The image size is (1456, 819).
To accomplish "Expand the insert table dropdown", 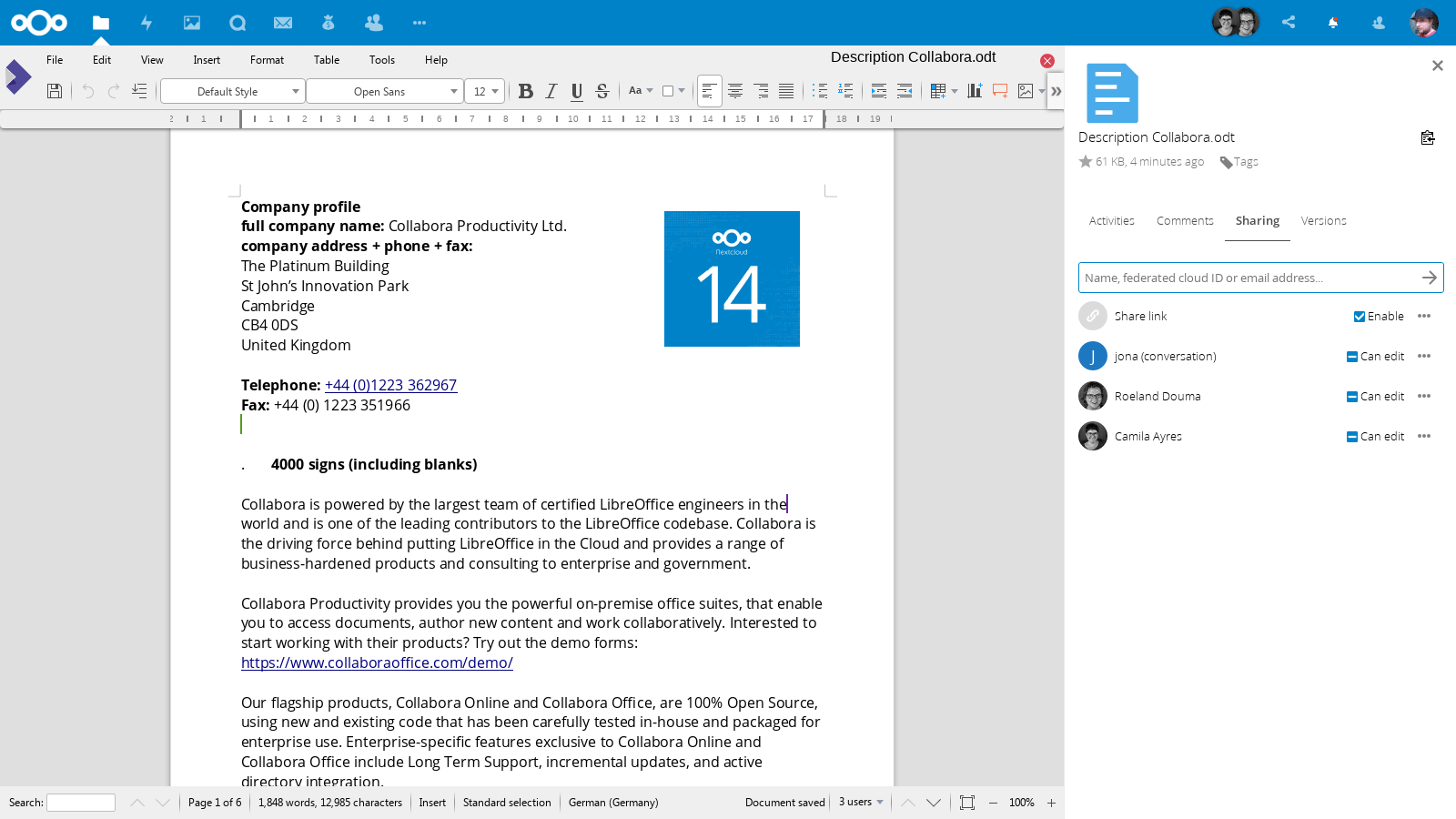I will pos(955,91).
